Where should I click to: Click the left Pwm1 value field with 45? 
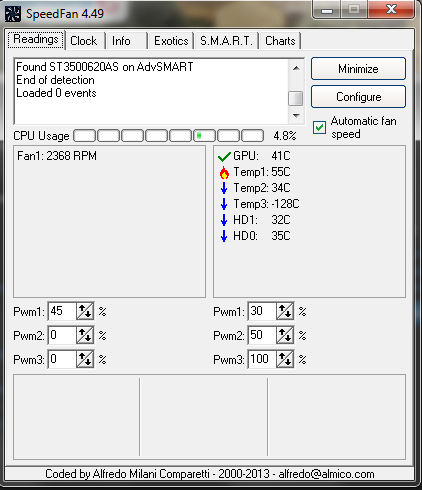click(x=62, y=311)
